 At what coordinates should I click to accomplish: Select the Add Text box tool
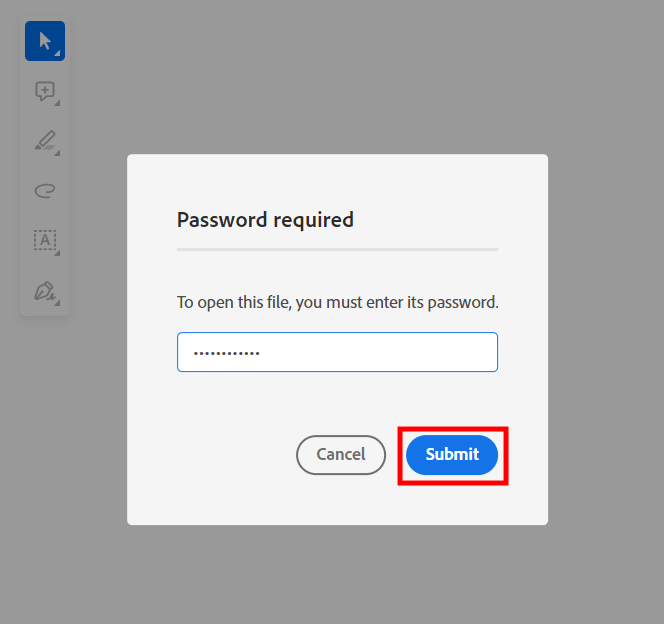[x=44, y=240]
